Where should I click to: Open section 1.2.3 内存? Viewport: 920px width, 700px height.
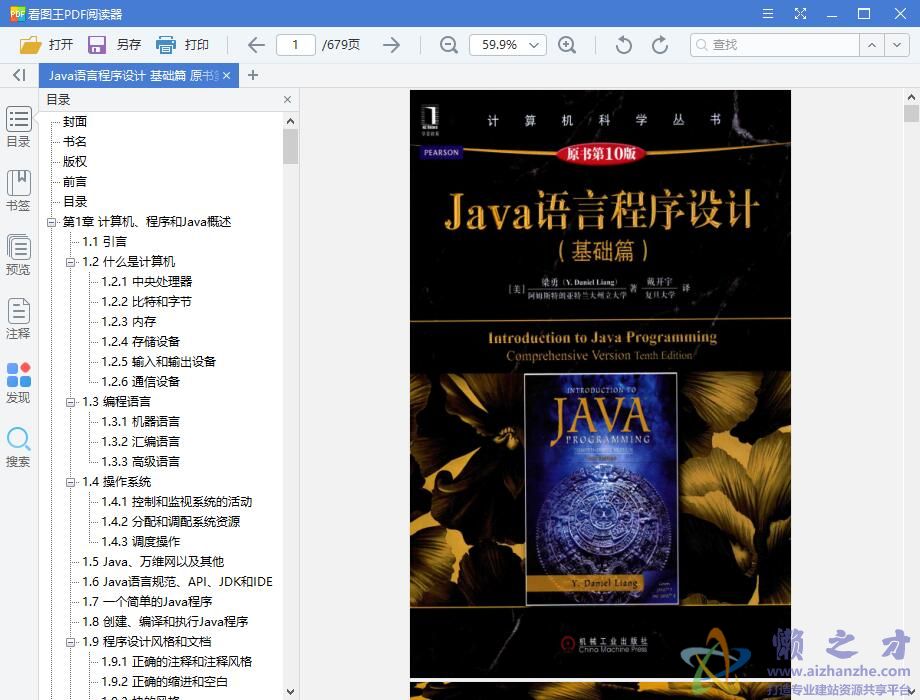pos(128,322)
